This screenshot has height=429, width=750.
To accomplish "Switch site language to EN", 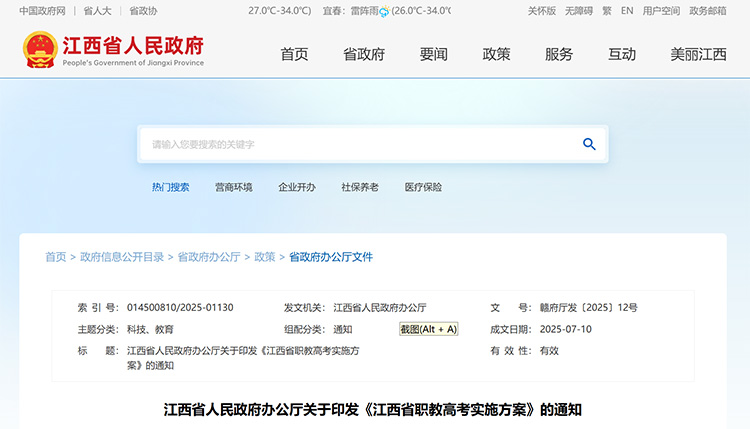I will pos(627,11).
